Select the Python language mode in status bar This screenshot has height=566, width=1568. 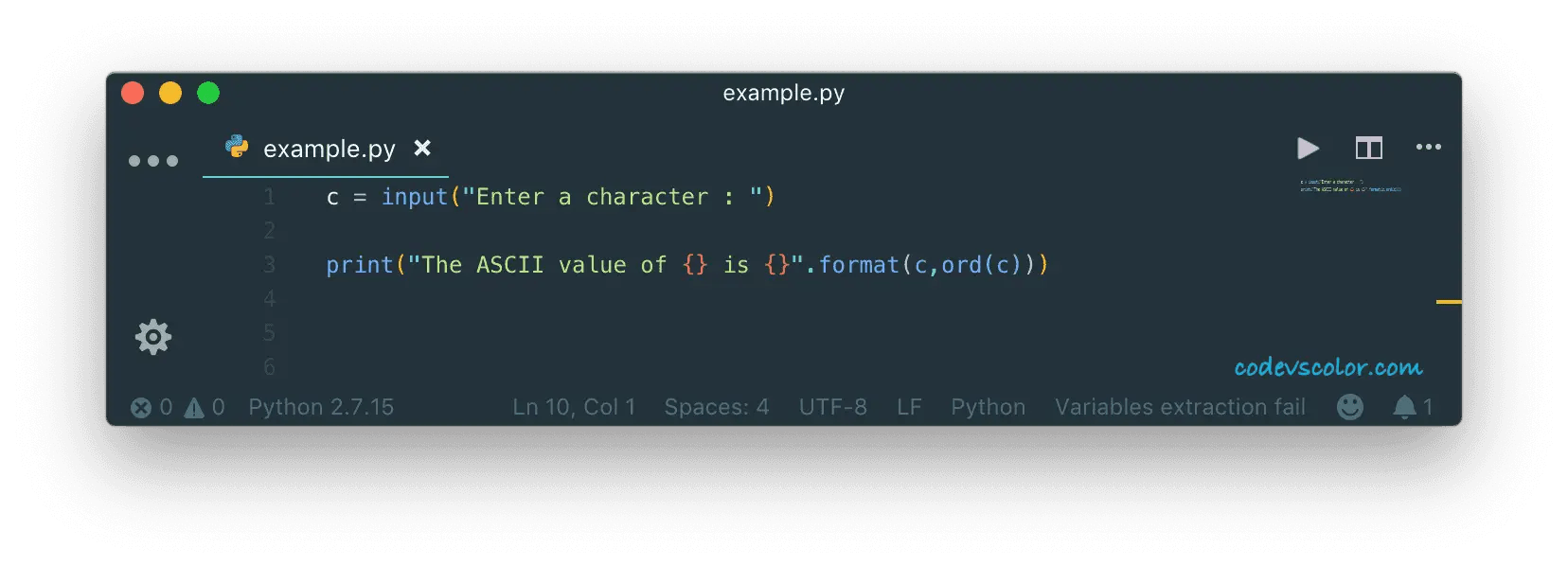(x=988, y=407)
